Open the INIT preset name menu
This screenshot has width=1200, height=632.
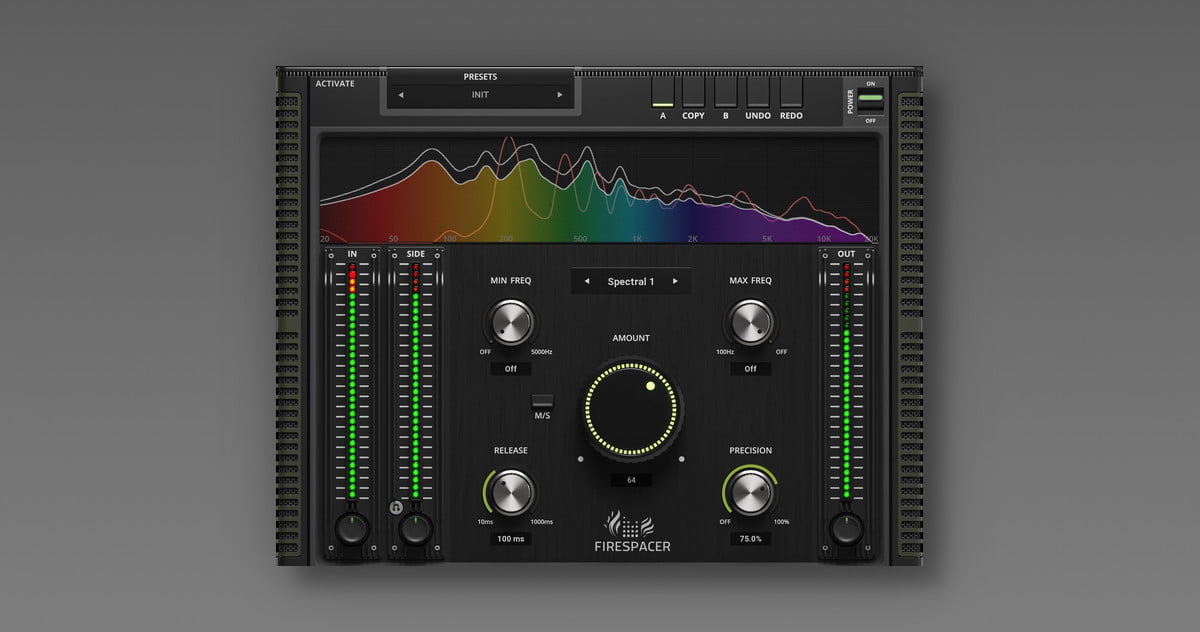tap(480, 95)
